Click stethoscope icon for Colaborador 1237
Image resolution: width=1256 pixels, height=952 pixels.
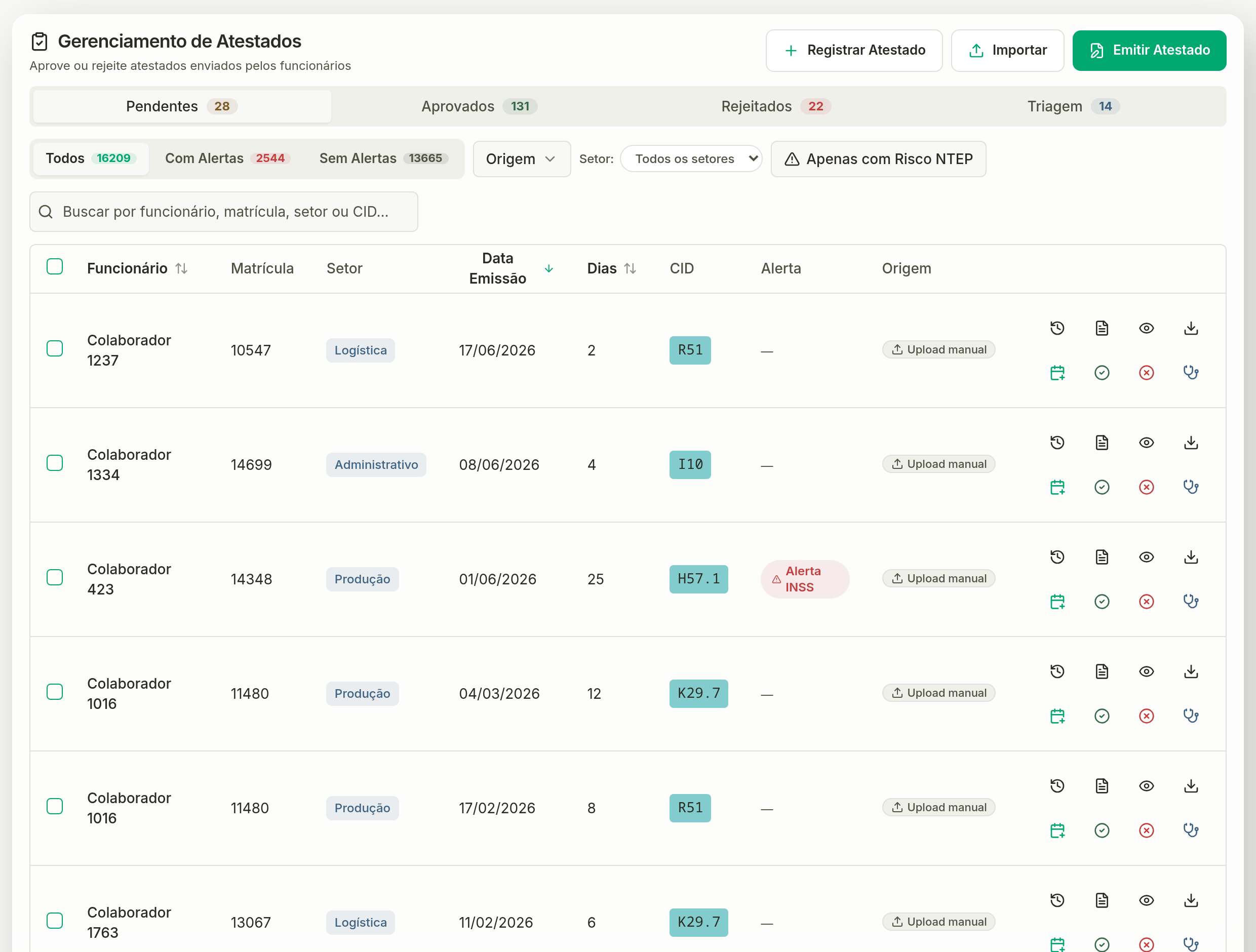[x=1191, y=373]
